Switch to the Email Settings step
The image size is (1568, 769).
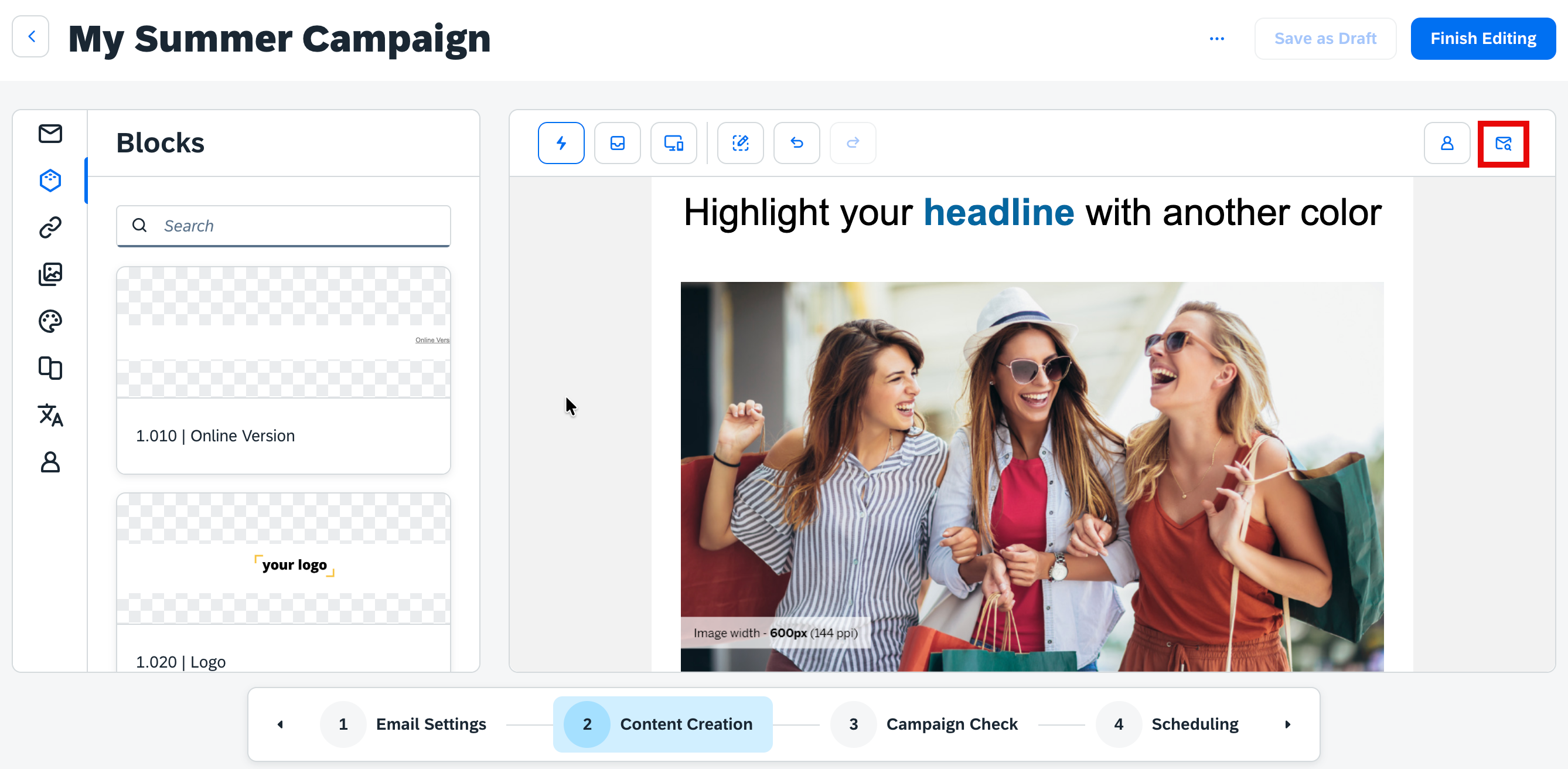coord(404,724)
